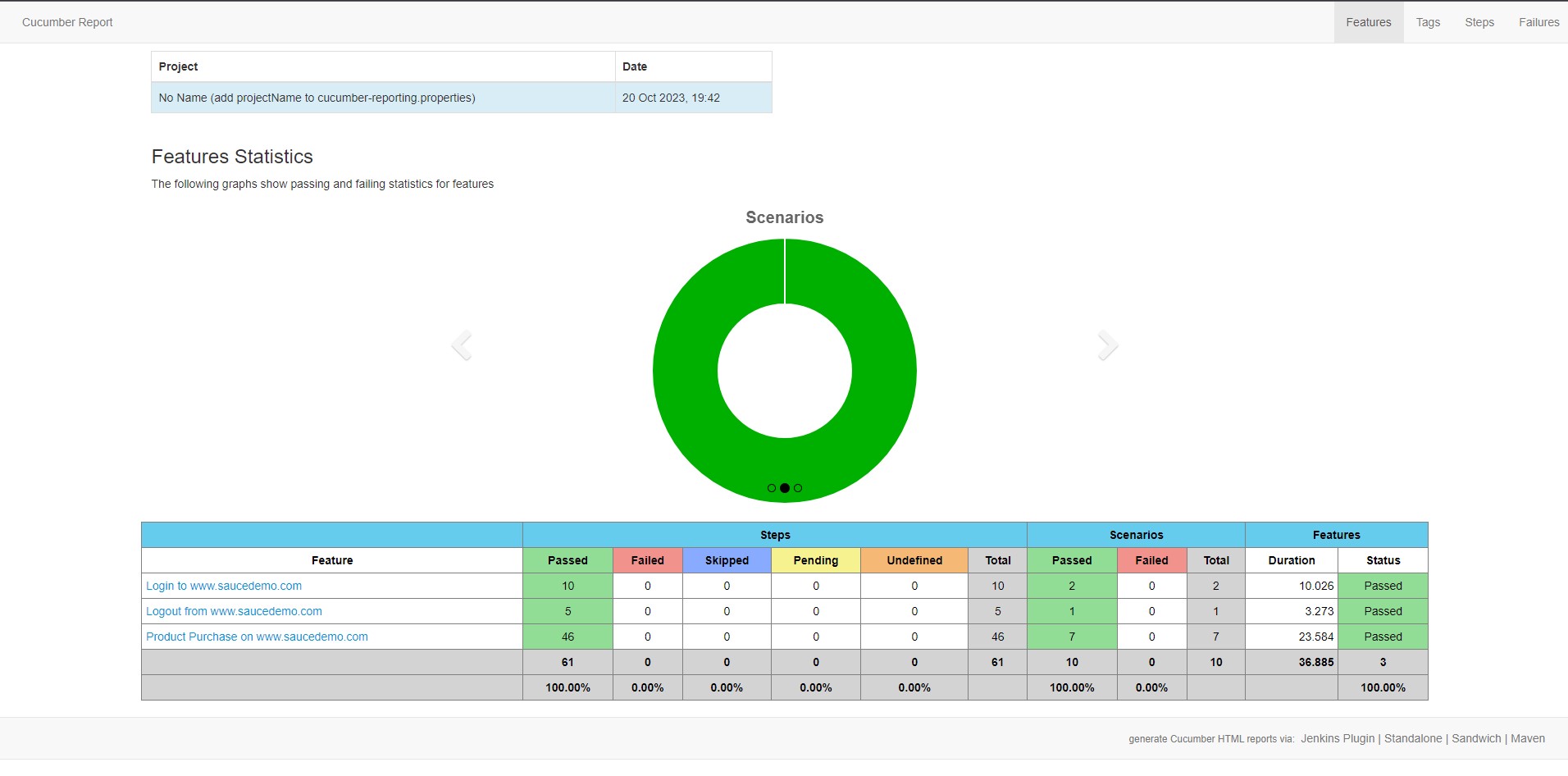Open the Standalone footer link
The height and width of the screenshot is (776, 1568).
pos(1412,738)
